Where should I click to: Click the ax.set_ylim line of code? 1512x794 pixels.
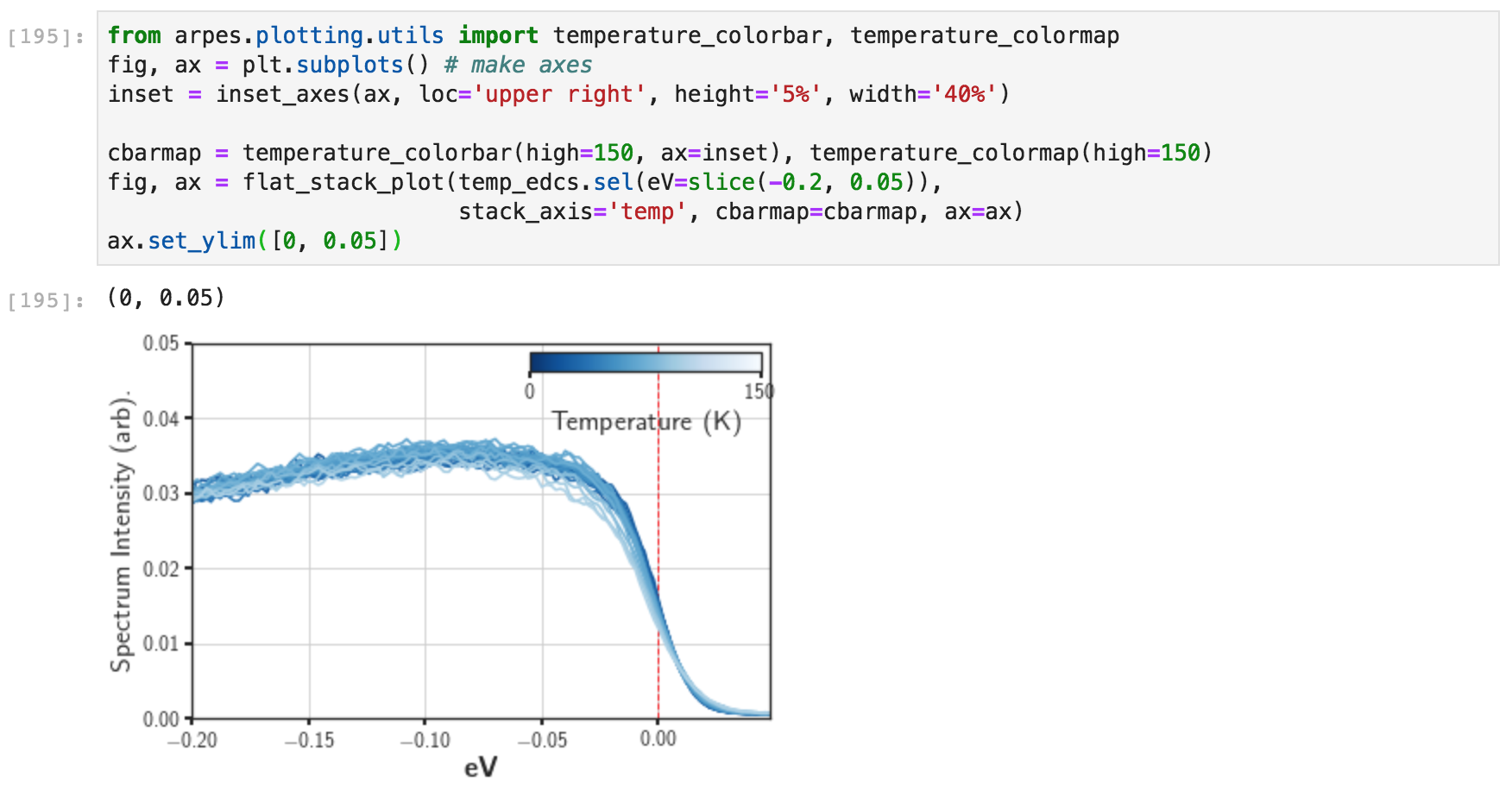(255, 241)
